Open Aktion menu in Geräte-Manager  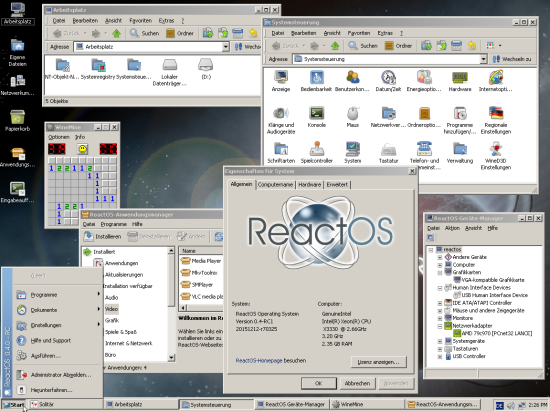pyautogui.click(x=452, y=228)
